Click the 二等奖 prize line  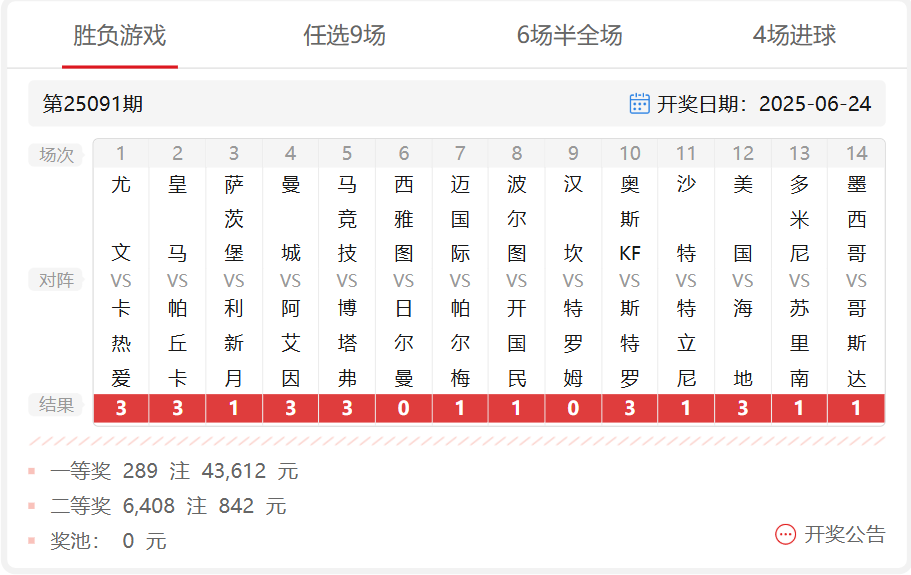[x=168, y=506]
